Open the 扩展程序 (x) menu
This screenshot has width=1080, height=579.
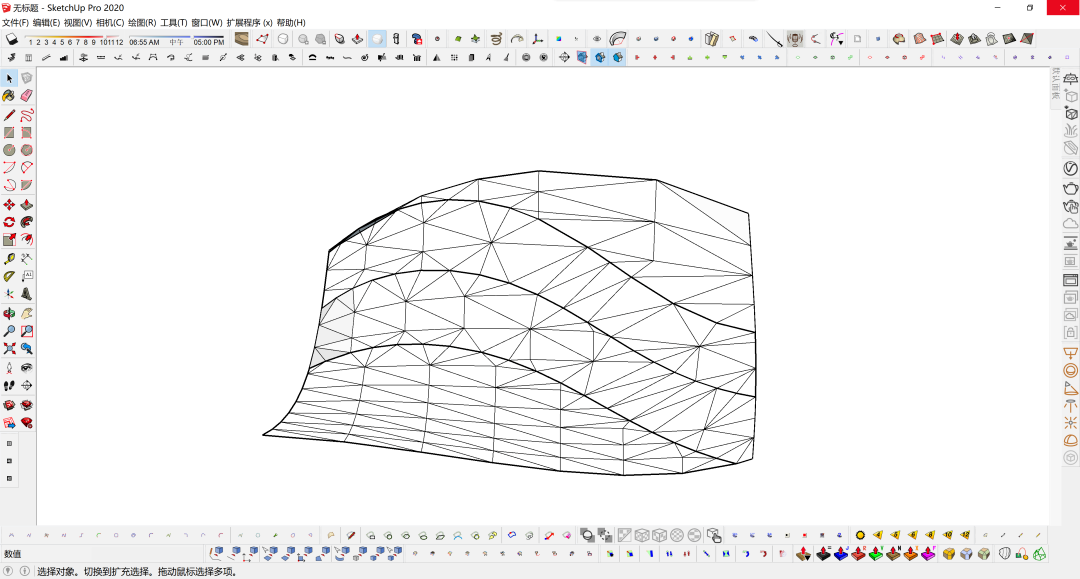(x=249, y=22)
